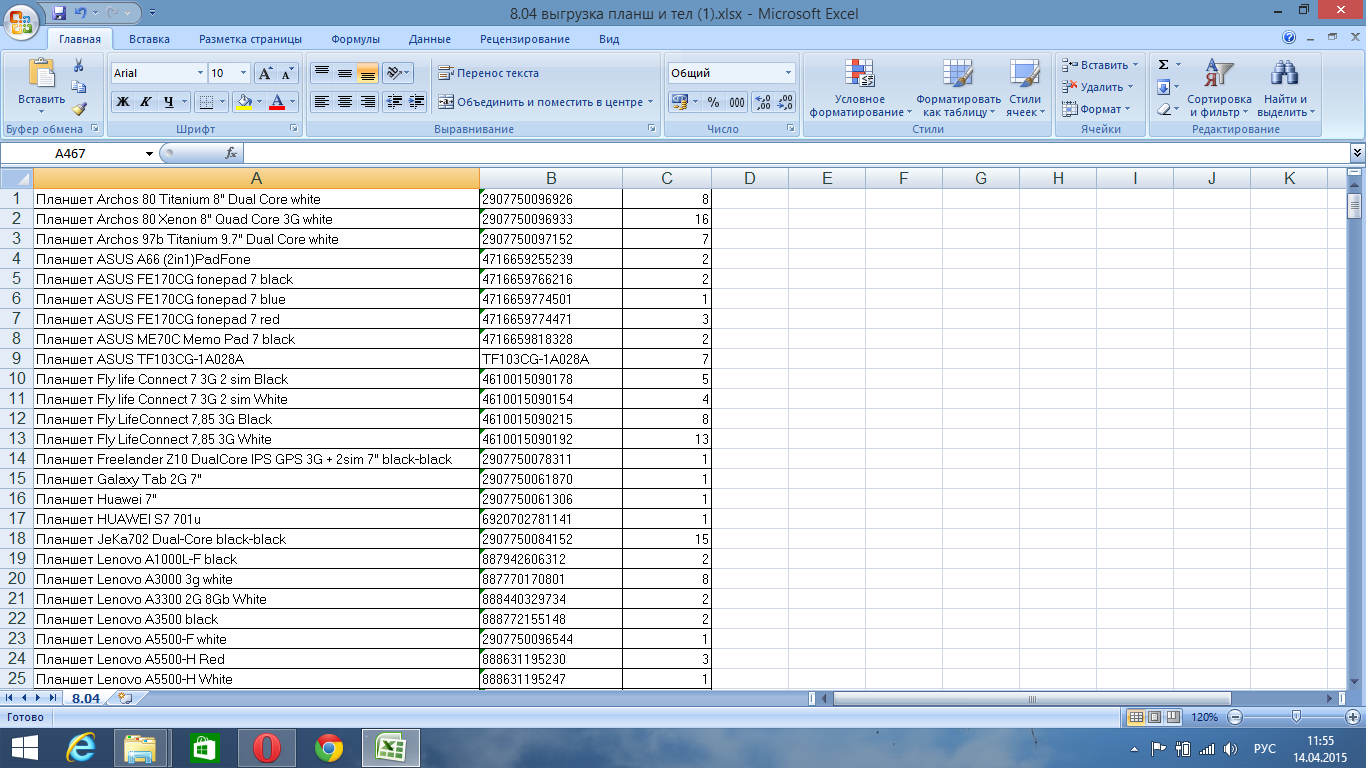
Task: Open Excel help question mark
Action: pos(1289,38)
